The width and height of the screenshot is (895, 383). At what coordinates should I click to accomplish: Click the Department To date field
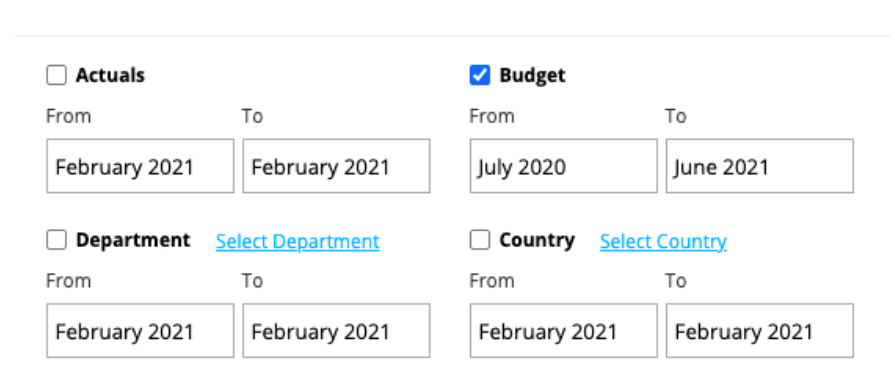[x=336, y=331]
